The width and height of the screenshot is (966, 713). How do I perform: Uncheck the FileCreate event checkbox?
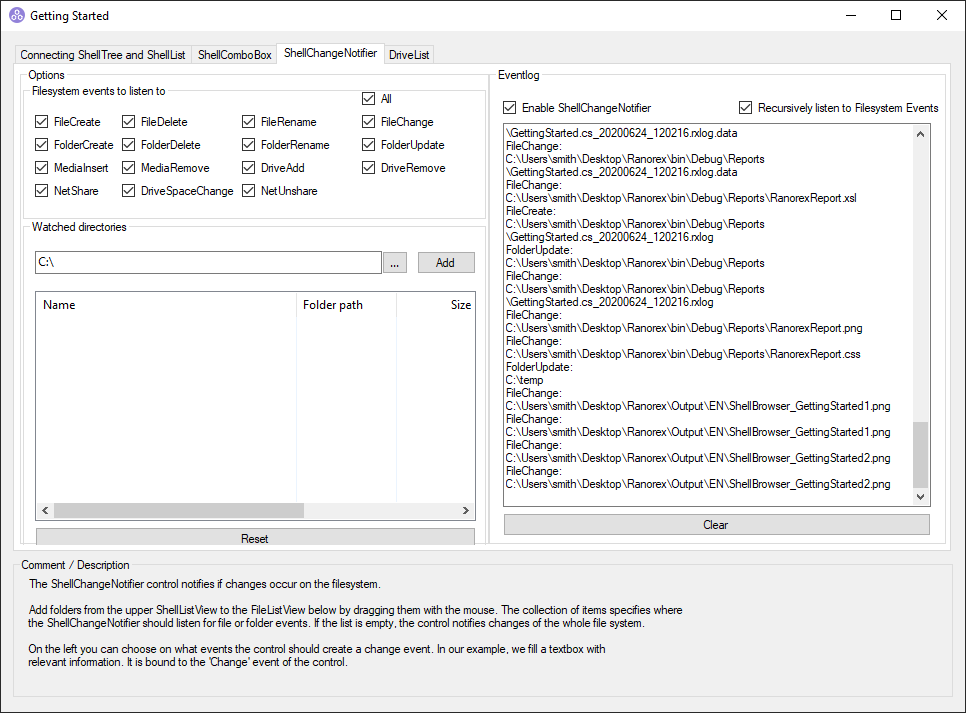coord(42,122)
